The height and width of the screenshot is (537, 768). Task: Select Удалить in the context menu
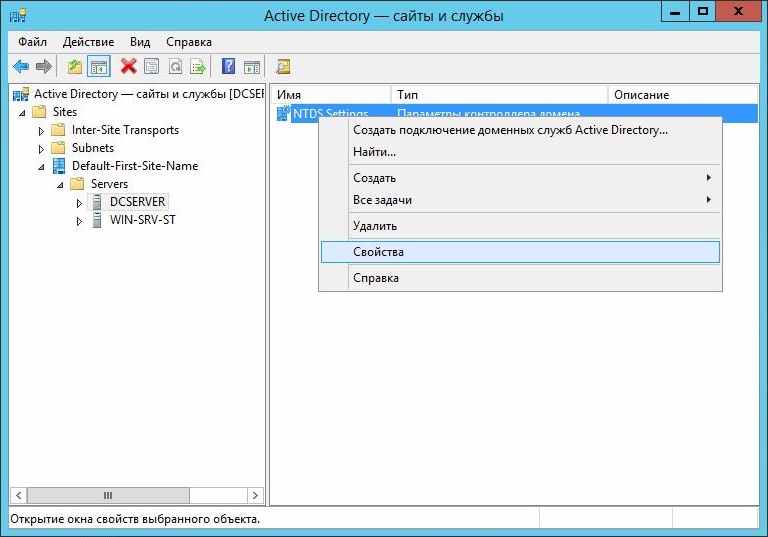click(375, 226)
